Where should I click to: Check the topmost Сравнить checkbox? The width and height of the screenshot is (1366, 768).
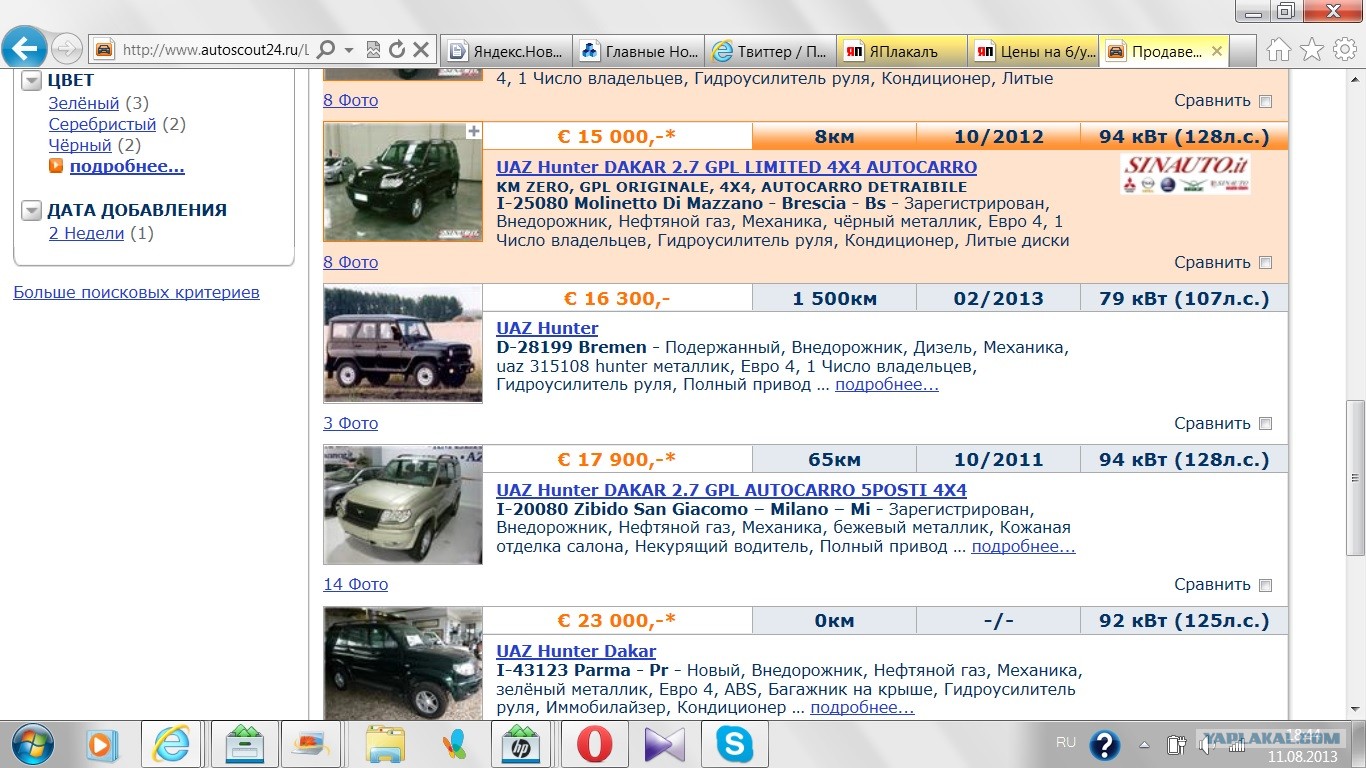[x=1266, y=101]
